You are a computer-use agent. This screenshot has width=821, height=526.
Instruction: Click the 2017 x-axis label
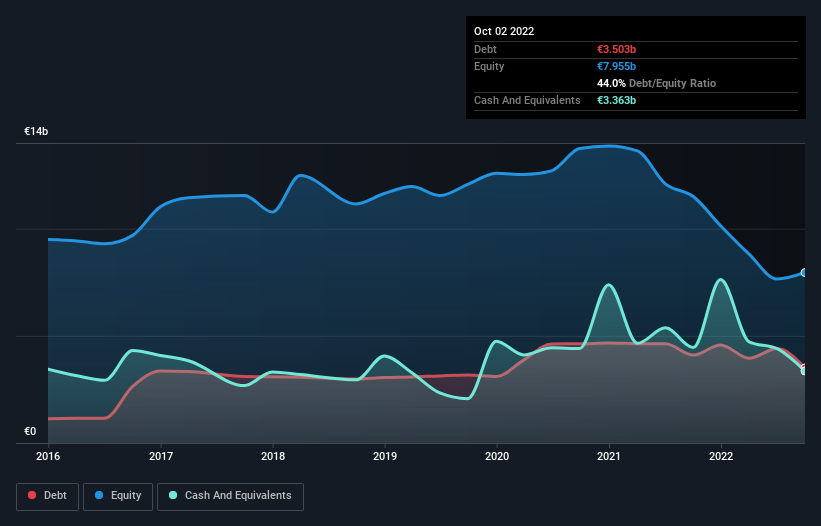(x=161, y=456)
